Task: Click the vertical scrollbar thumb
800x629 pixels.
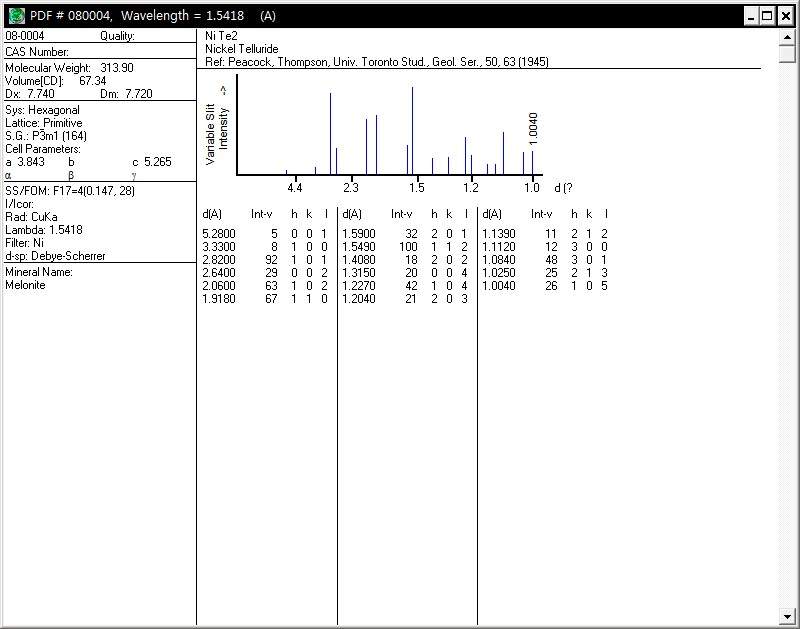Action: coord(787,54)
